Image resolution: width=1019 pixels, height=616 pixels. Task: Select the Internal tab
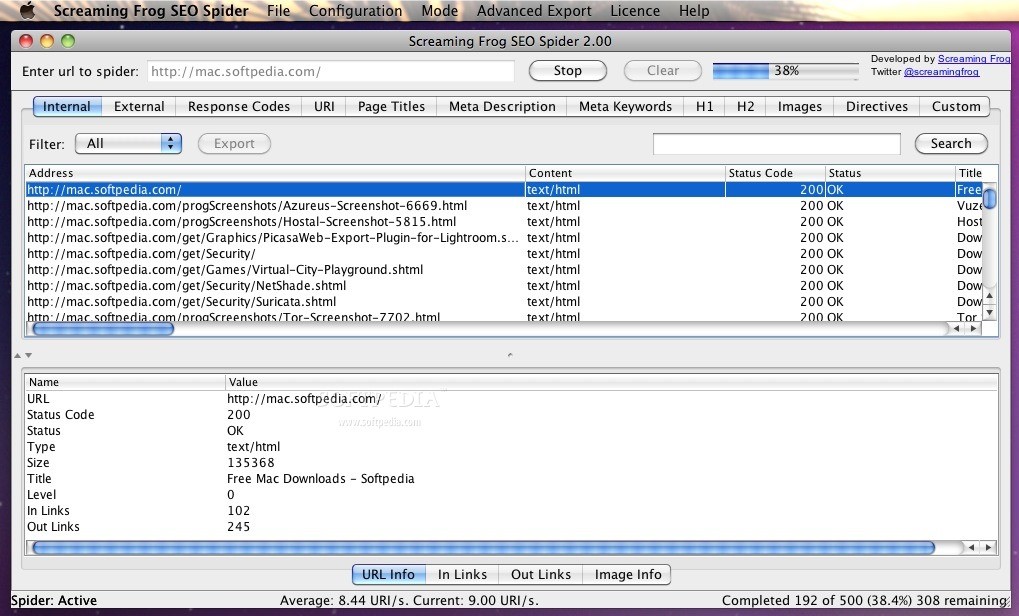click(66, 107)
